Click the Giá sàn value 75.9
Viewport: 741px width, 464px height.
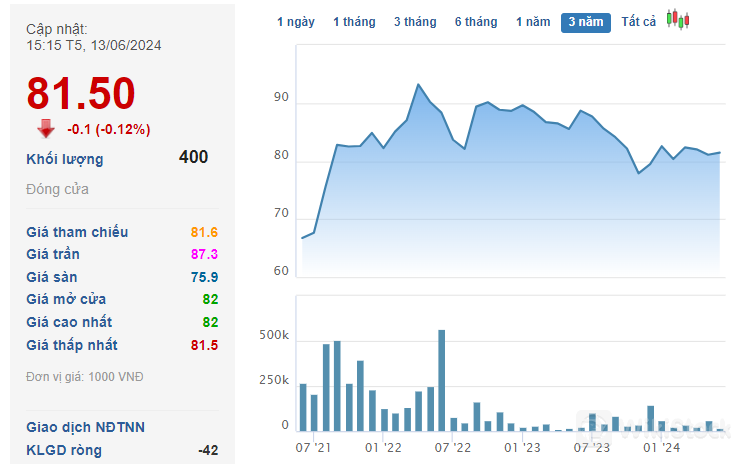tap(204, 277)
